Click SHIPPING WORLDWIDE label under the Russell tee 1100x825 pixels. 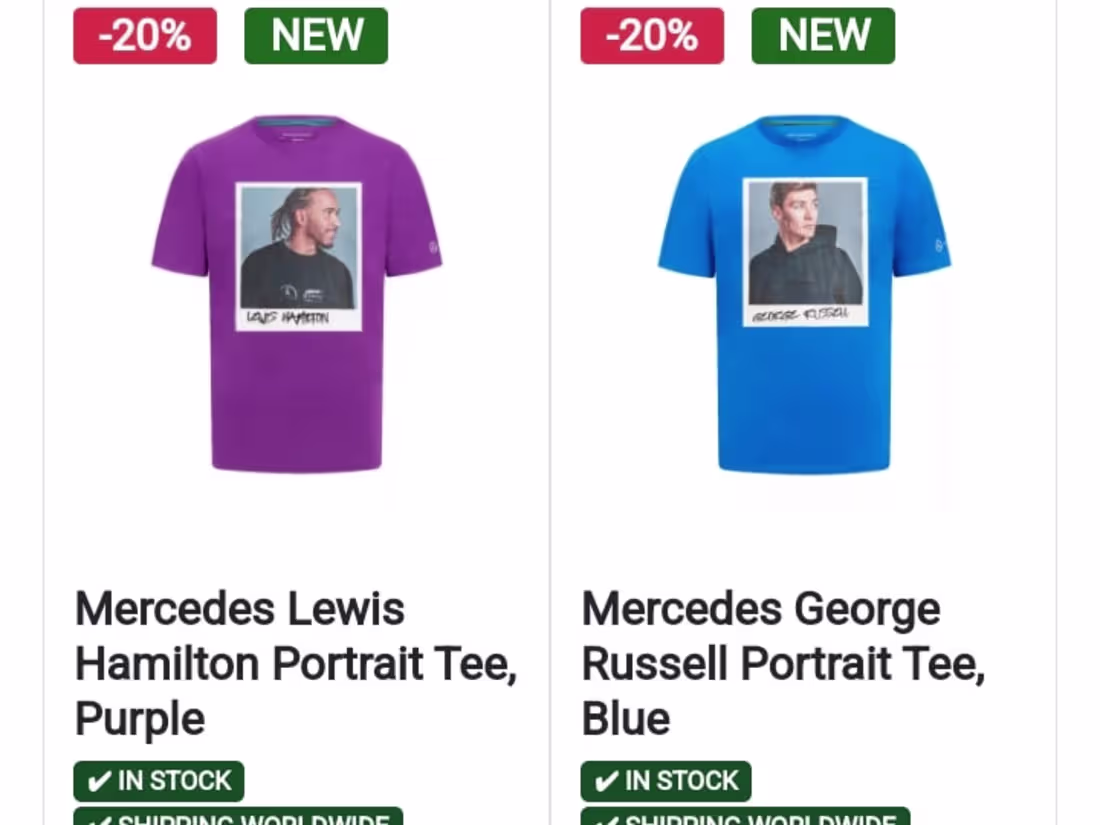coord(745,817)
